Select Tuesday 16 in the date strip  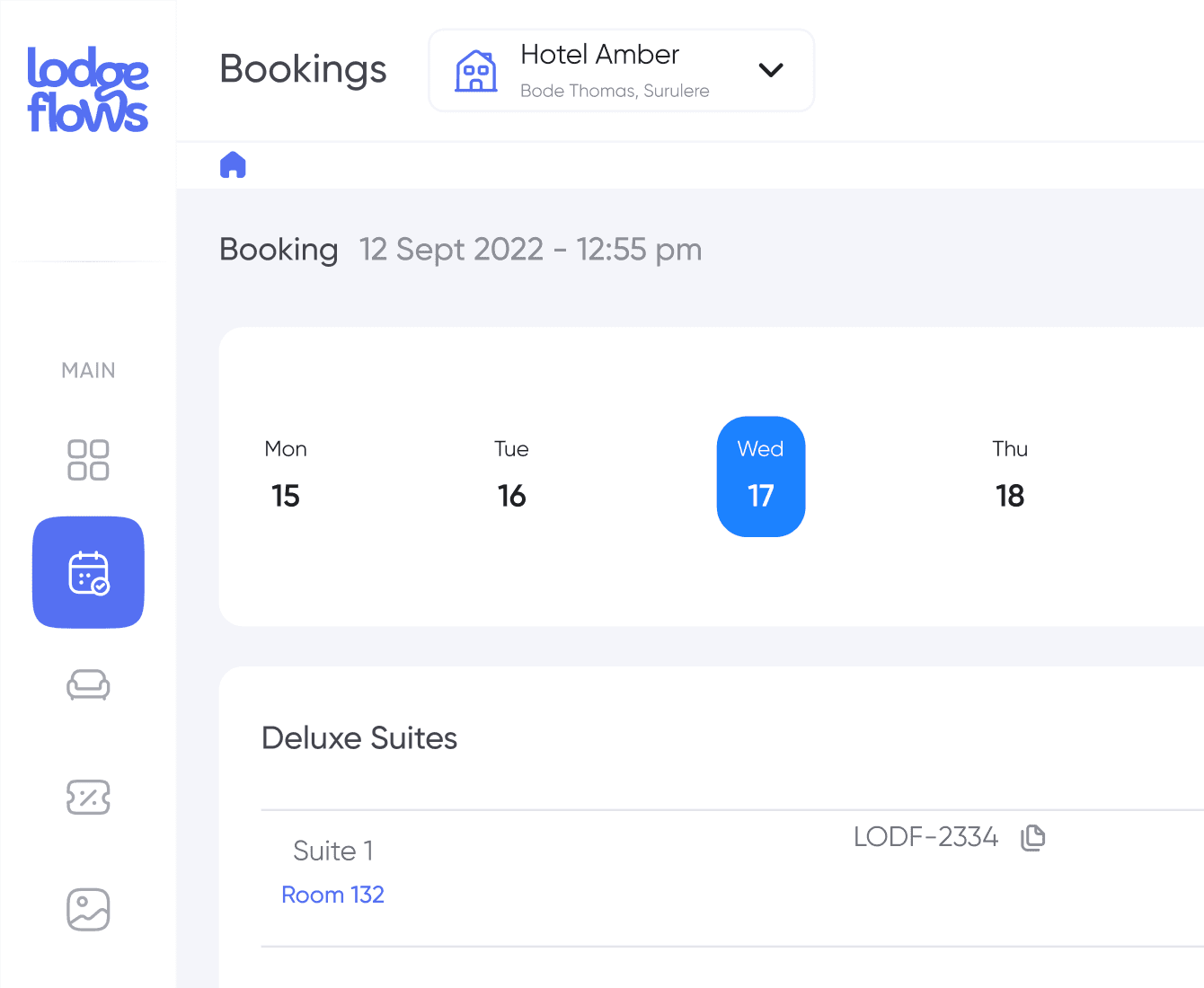[511, 476]
